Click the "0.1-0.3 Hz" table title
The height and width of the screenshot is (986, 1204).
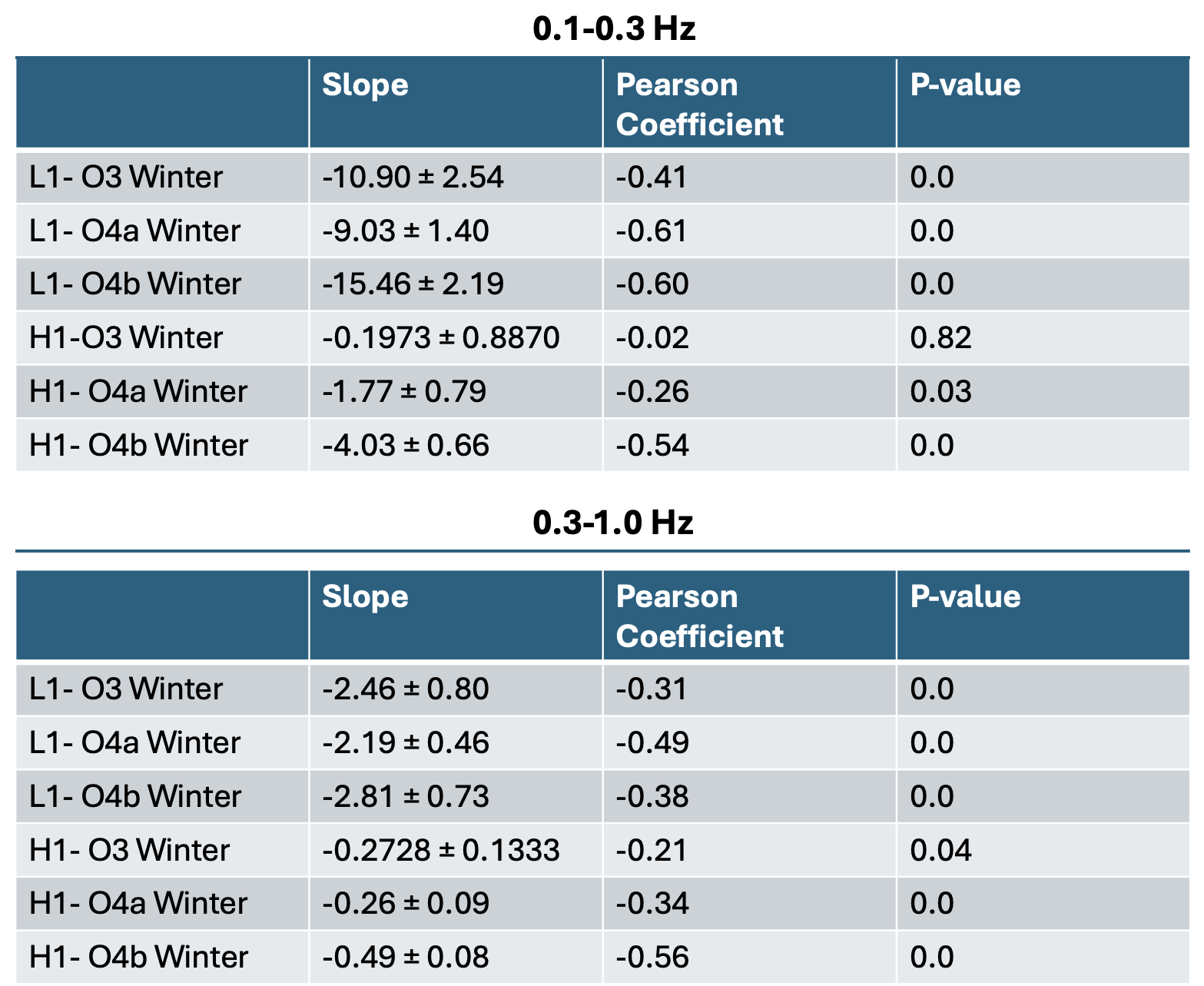pyautogui.click(x=614, y=29)
